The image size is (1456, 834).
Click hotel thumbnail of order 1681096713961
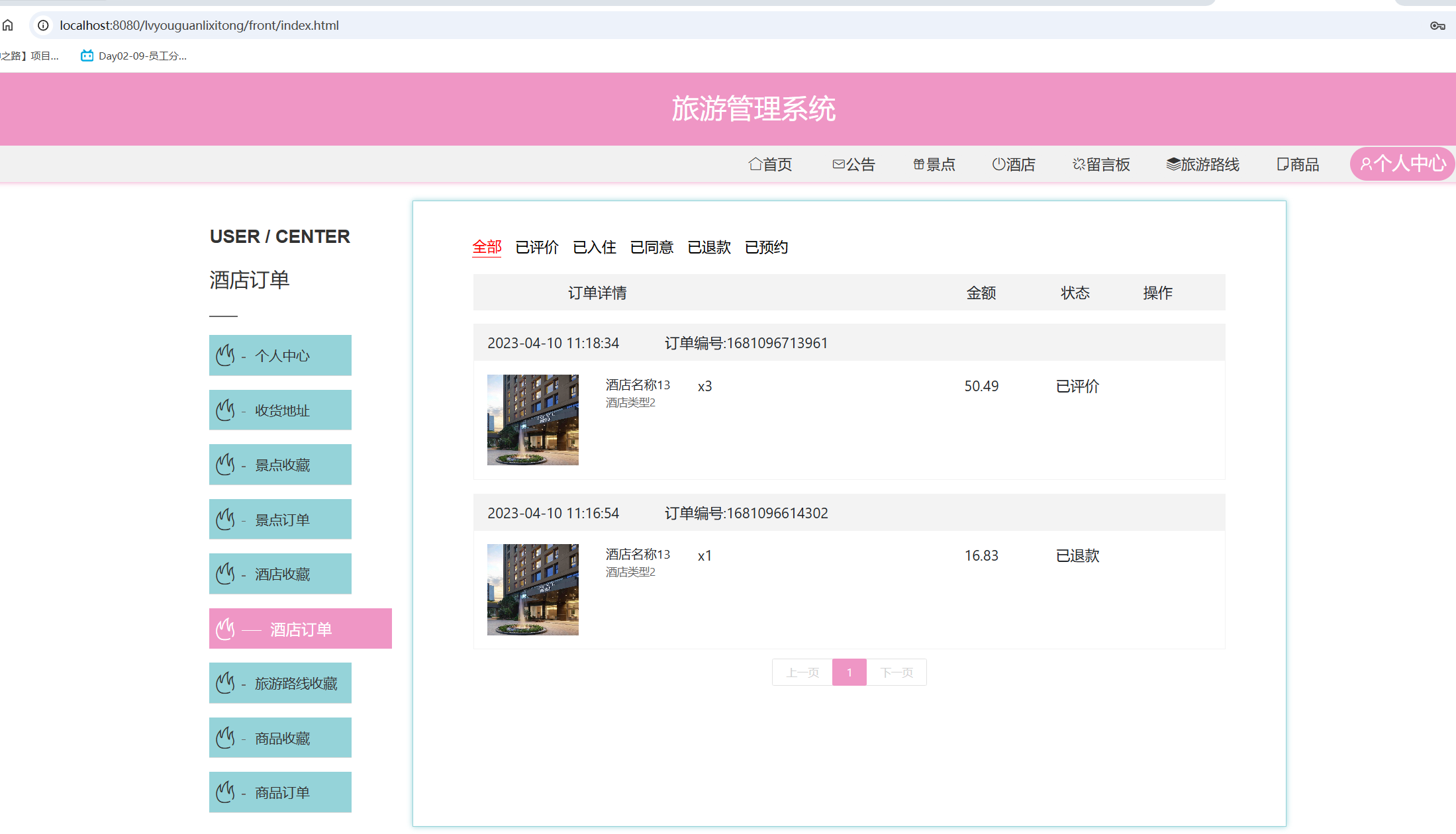[532, 420]
